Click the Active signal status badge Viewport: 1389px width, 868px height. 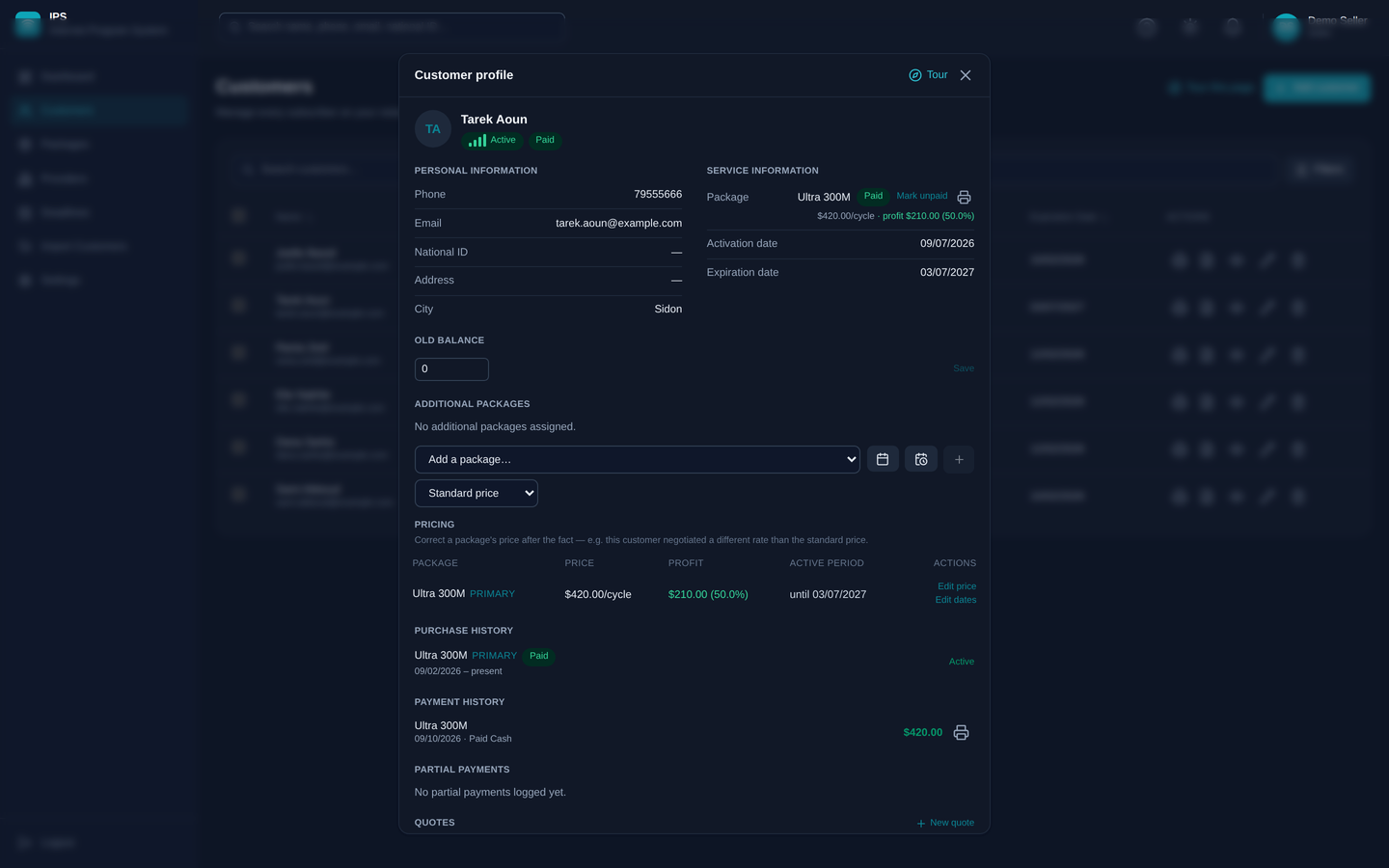(x=492, y=140)
